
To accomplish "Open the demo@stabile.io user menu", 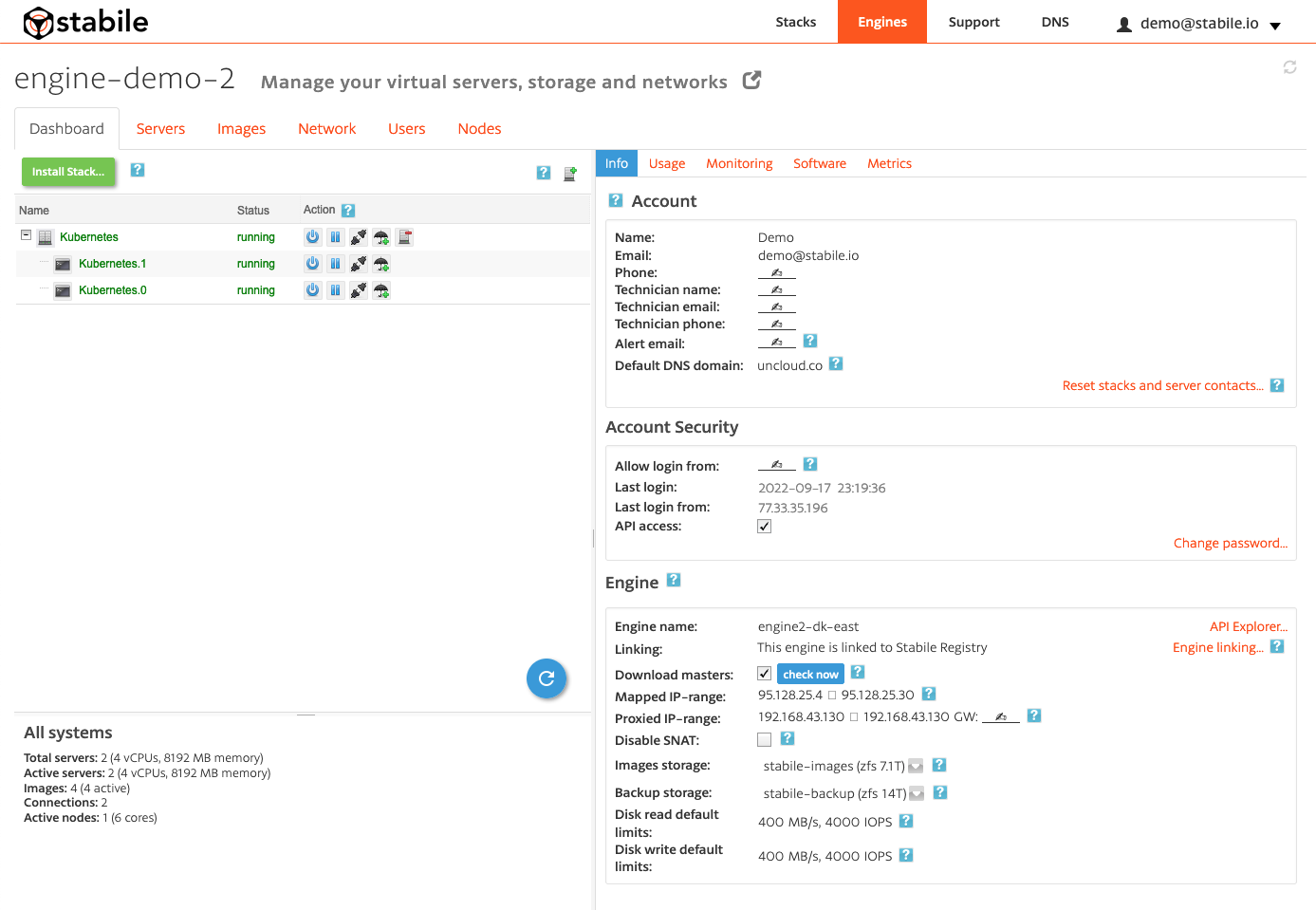I will pyautogui.click(x=1199, y=24).
